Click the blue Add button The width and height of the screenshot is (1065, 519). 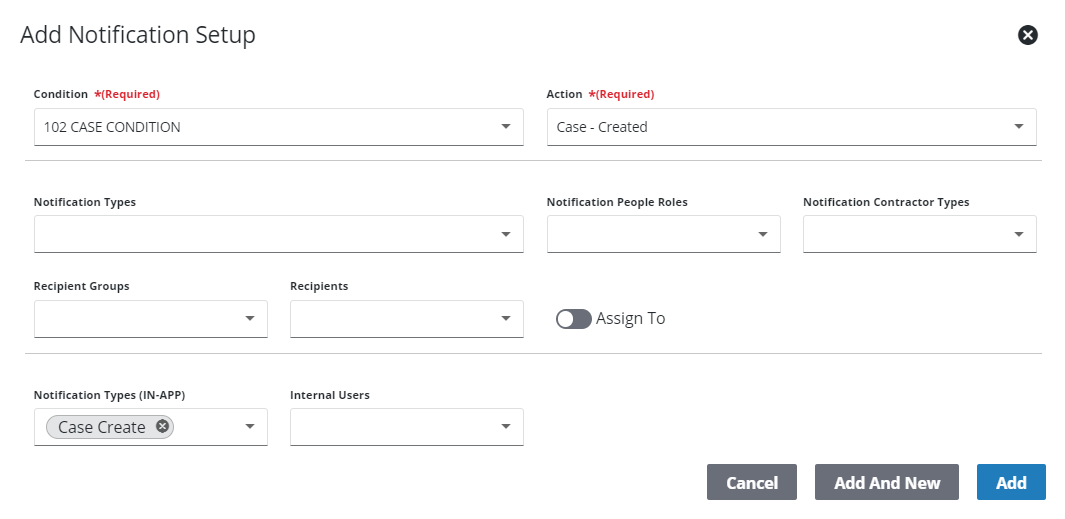click(1011, 482)
